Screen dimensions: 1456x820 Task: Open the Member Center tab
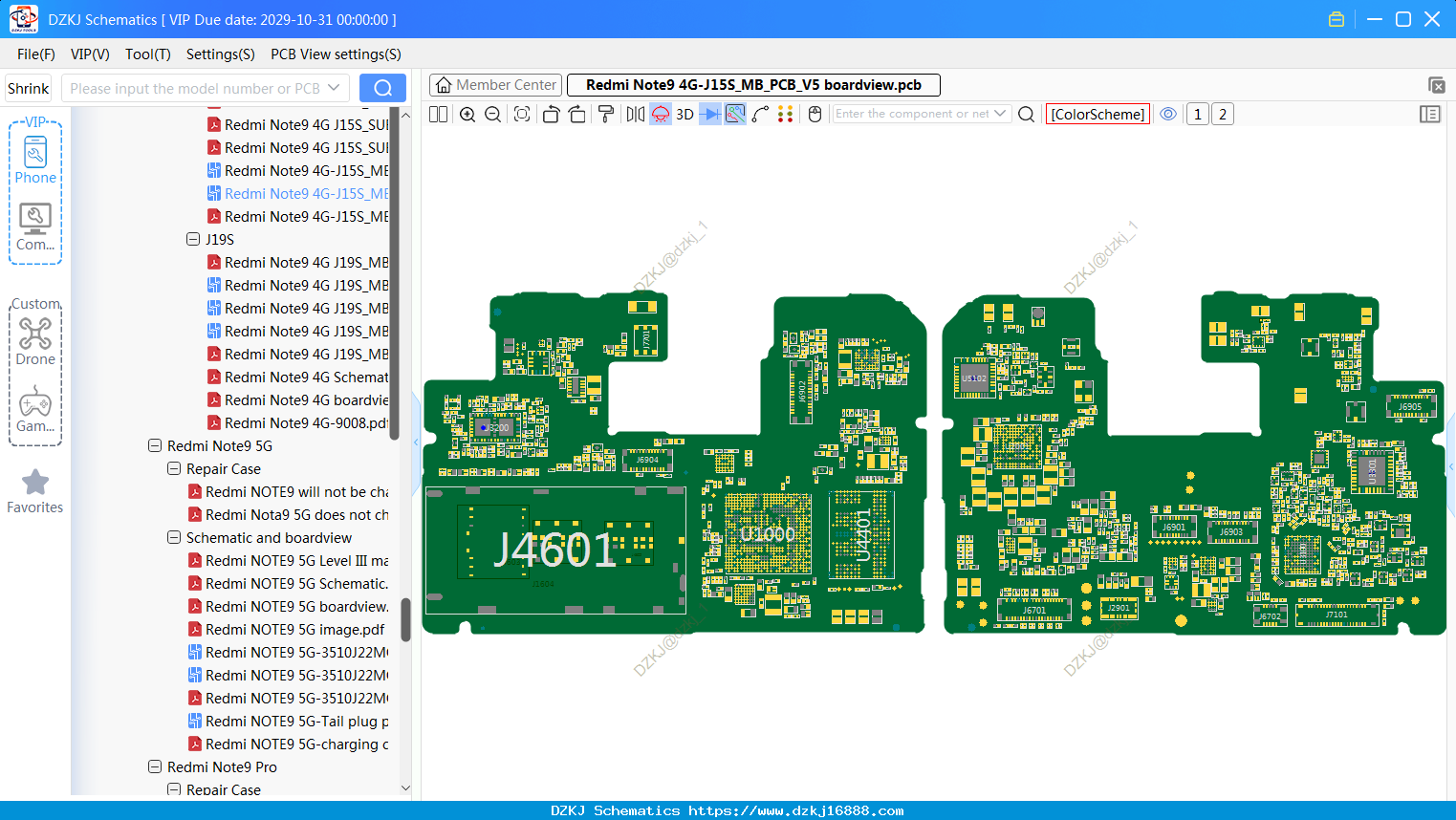pos(495,85)
